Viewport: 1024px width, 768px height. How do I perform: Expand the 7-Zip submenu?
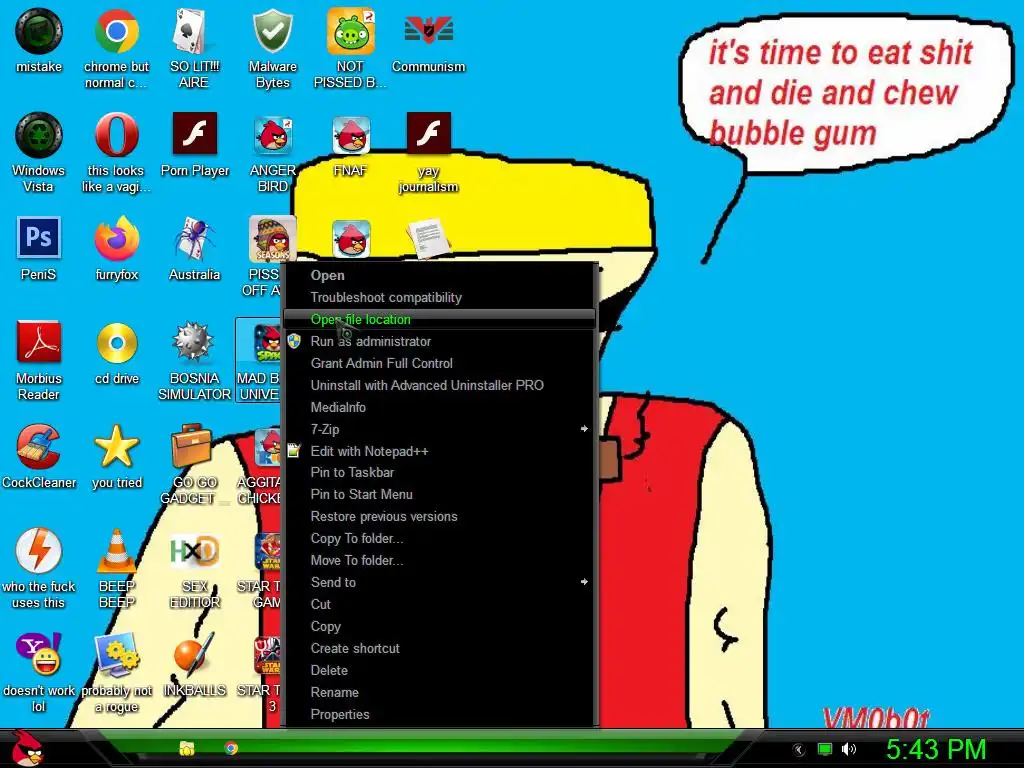pyautogui.click(x=440, y=429)
